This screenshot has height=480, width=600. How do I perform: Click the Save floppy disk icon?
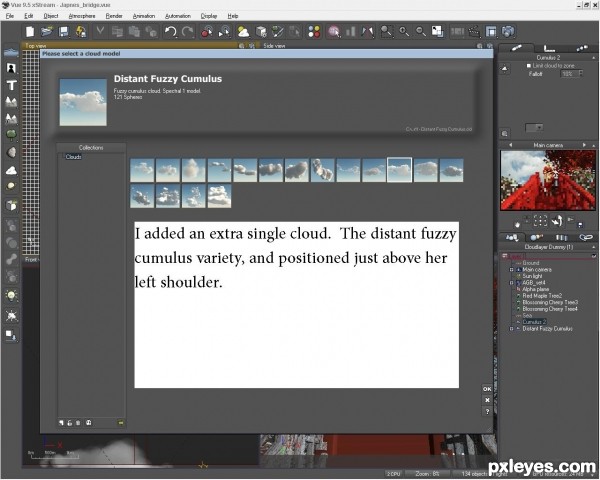pos(64,31)
